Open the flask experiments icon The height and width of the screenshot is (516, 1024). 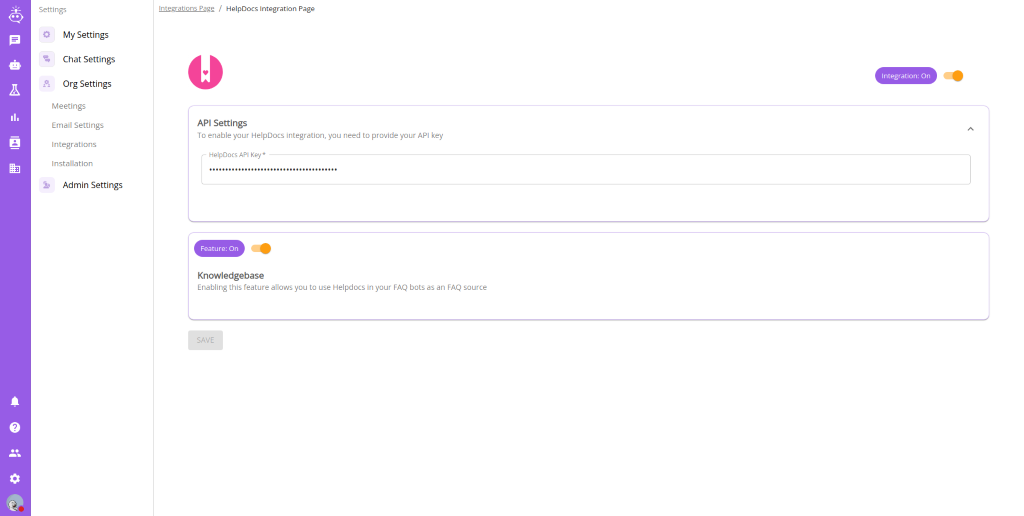point(15,90)
